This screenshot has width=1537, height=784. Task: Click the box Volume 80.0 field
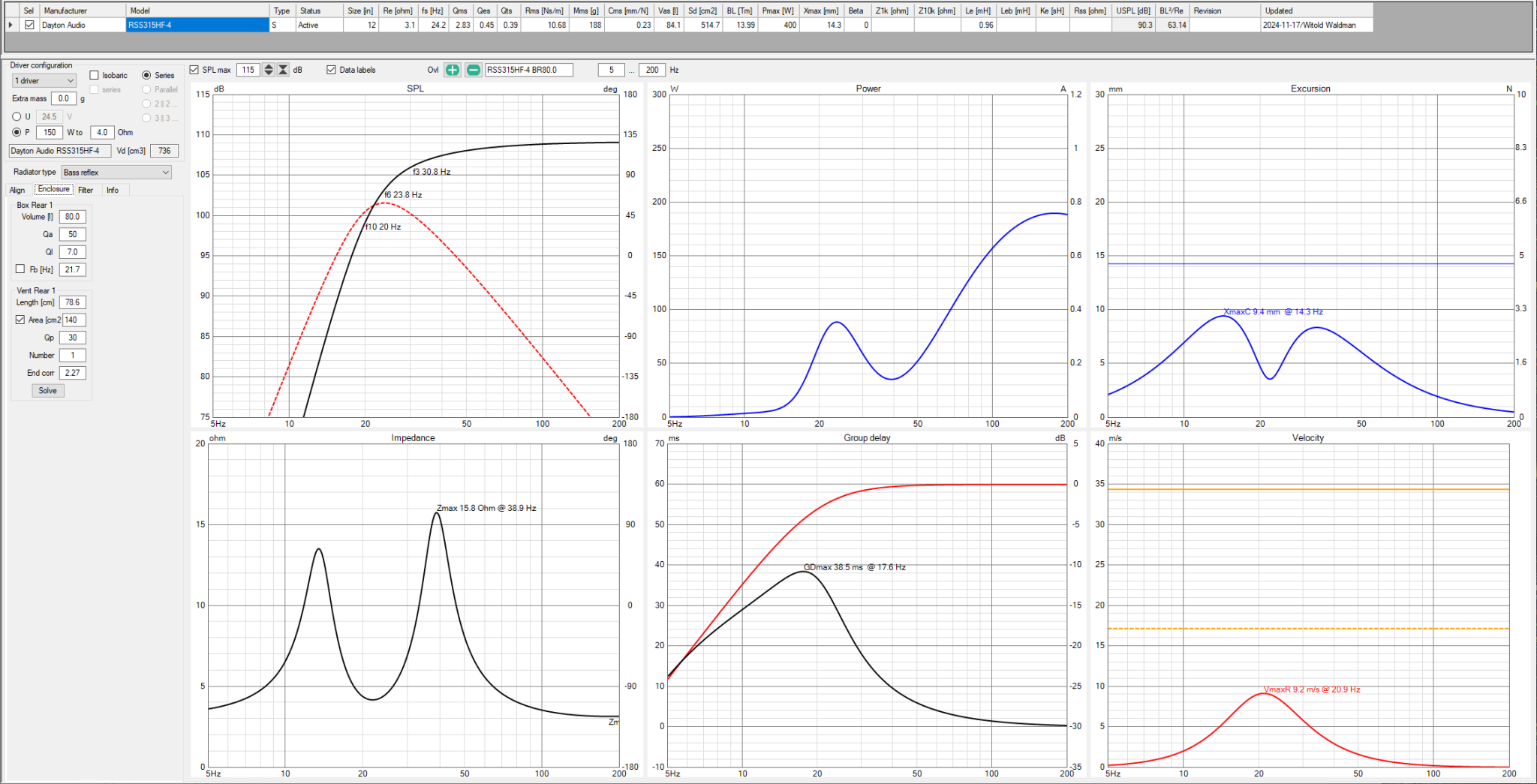tap(73, 217)
